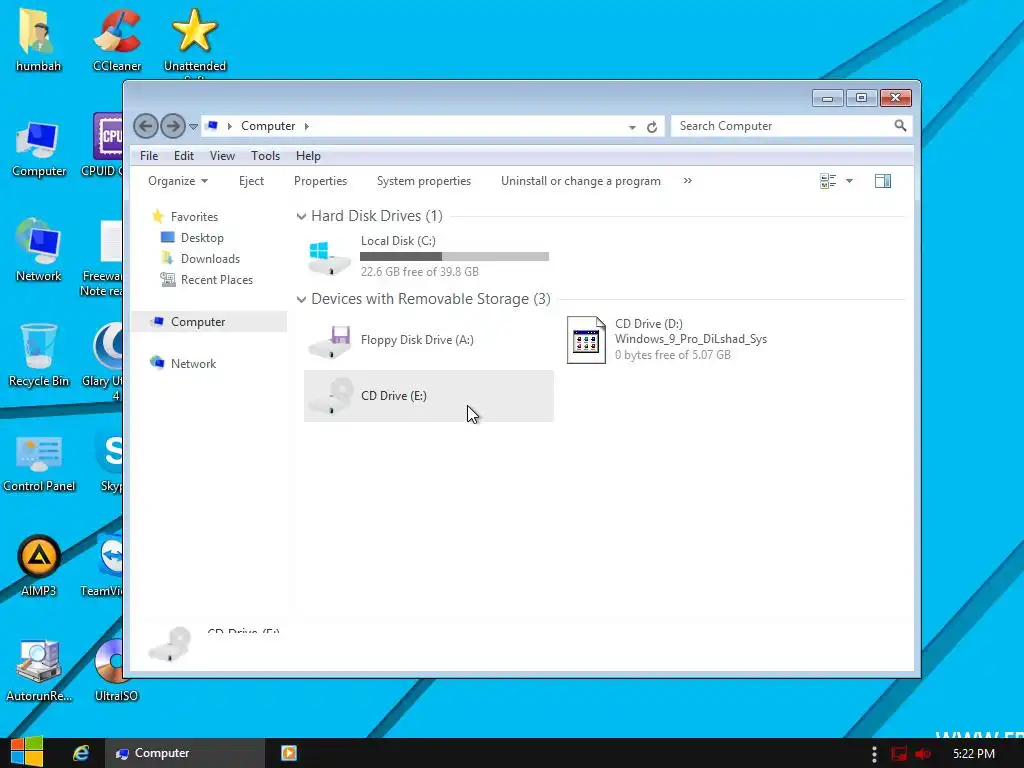1024x768 pixels.
Task: Click the 22.6 GB free of 39.8 GB text
Action: pos(419,272)
